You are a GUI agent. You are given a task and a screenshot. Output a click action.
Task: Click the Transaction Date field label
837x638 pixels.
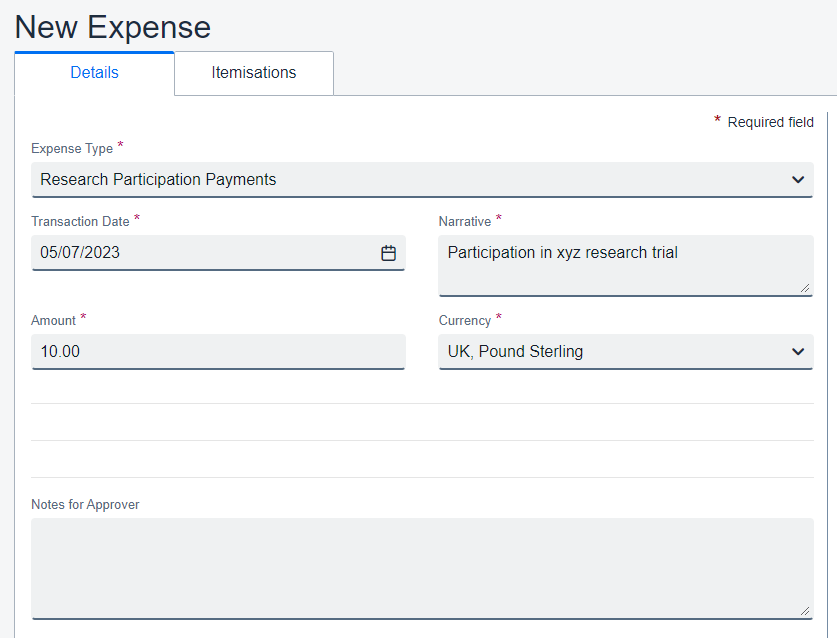point(80,221)
